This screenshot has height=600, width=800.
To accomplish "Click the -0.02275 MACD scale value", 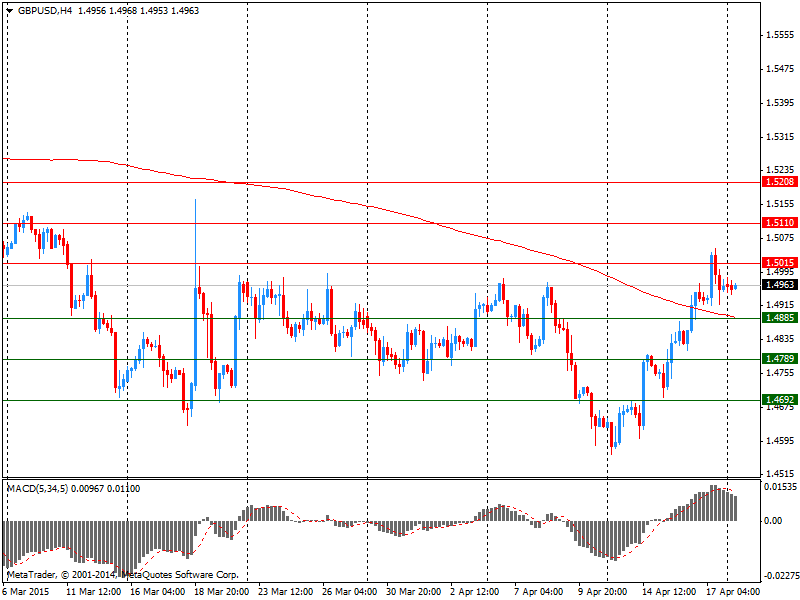I will tap(780, 576).
